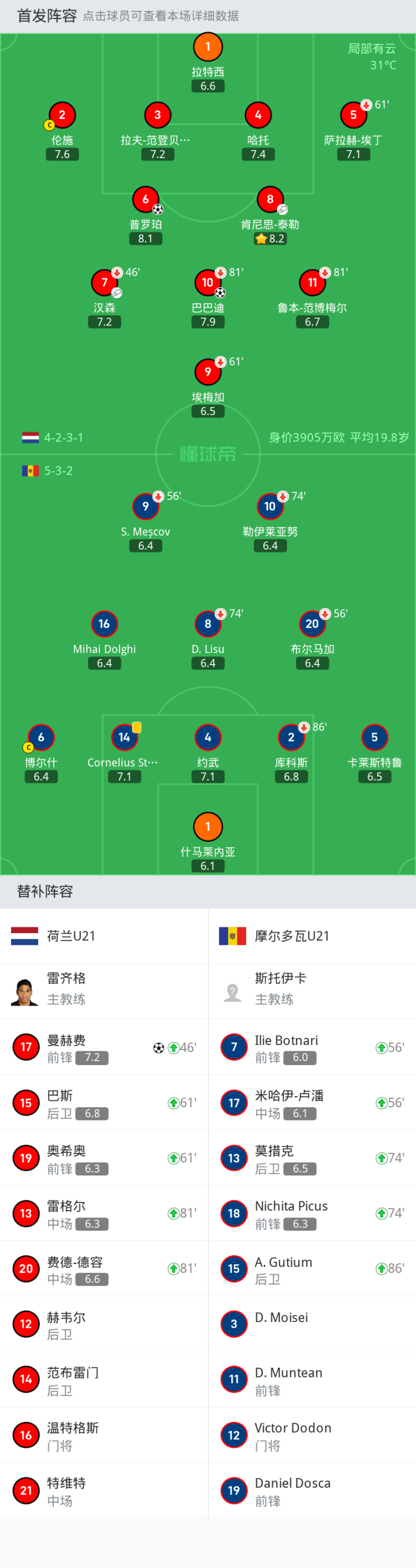Open coach 雷齐格 photo
The height and width of the screenshot is (1568, 416).
tap(24, 991)
